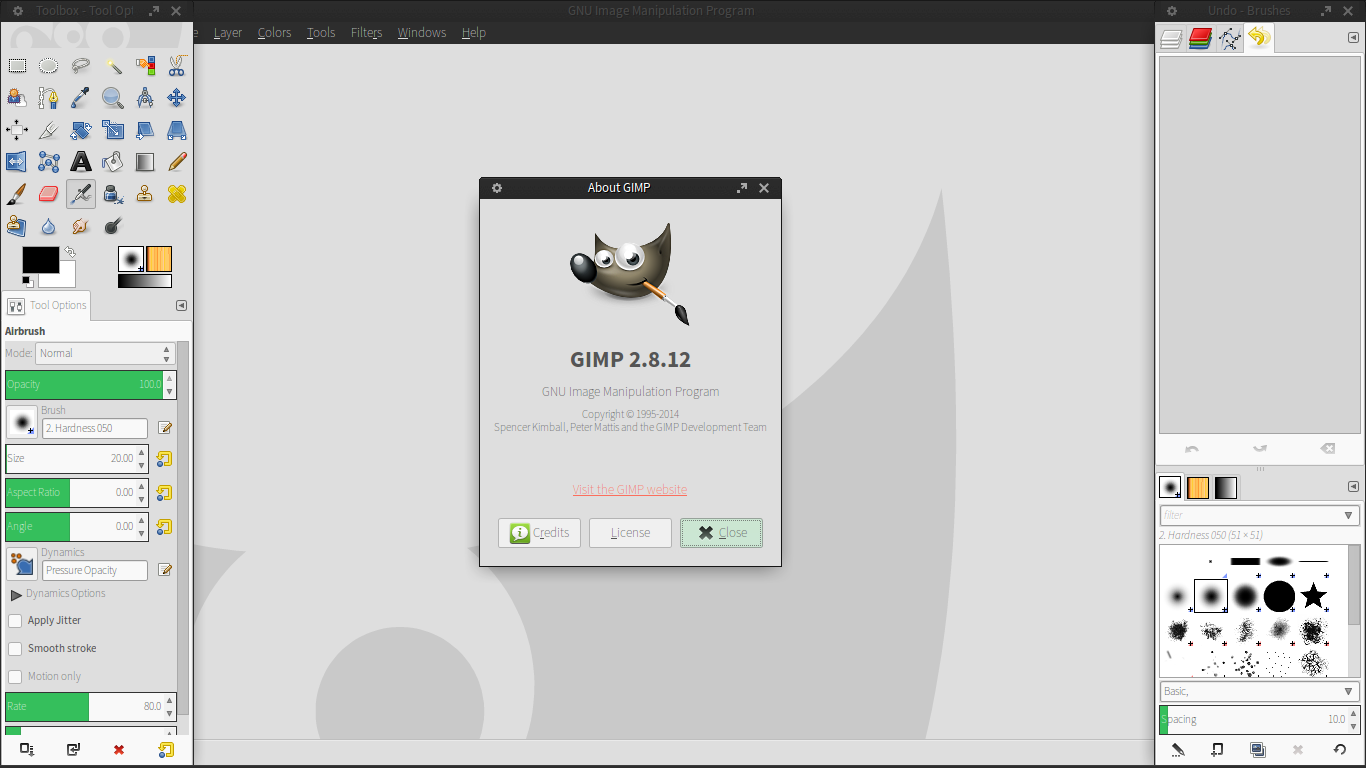Activate the Color Picker eyedropper tool

click(81, 98)
